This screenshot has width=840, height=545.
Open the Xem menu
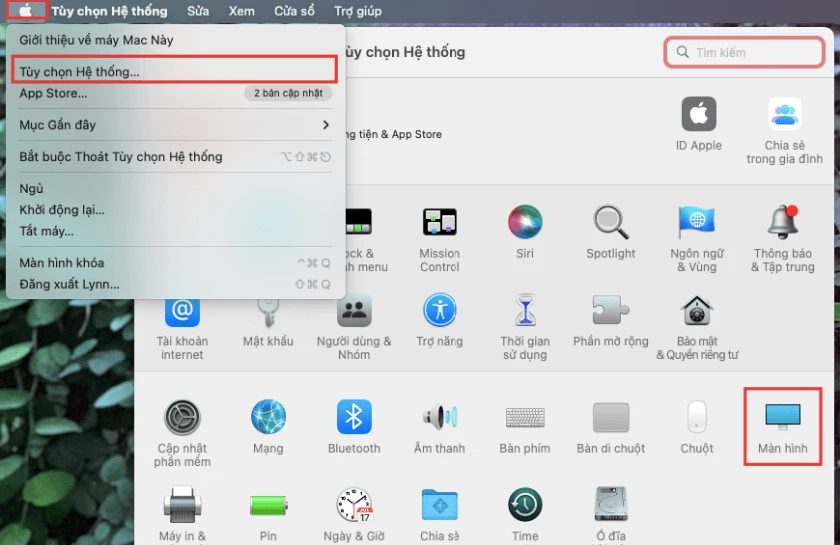tap(242, 11)
